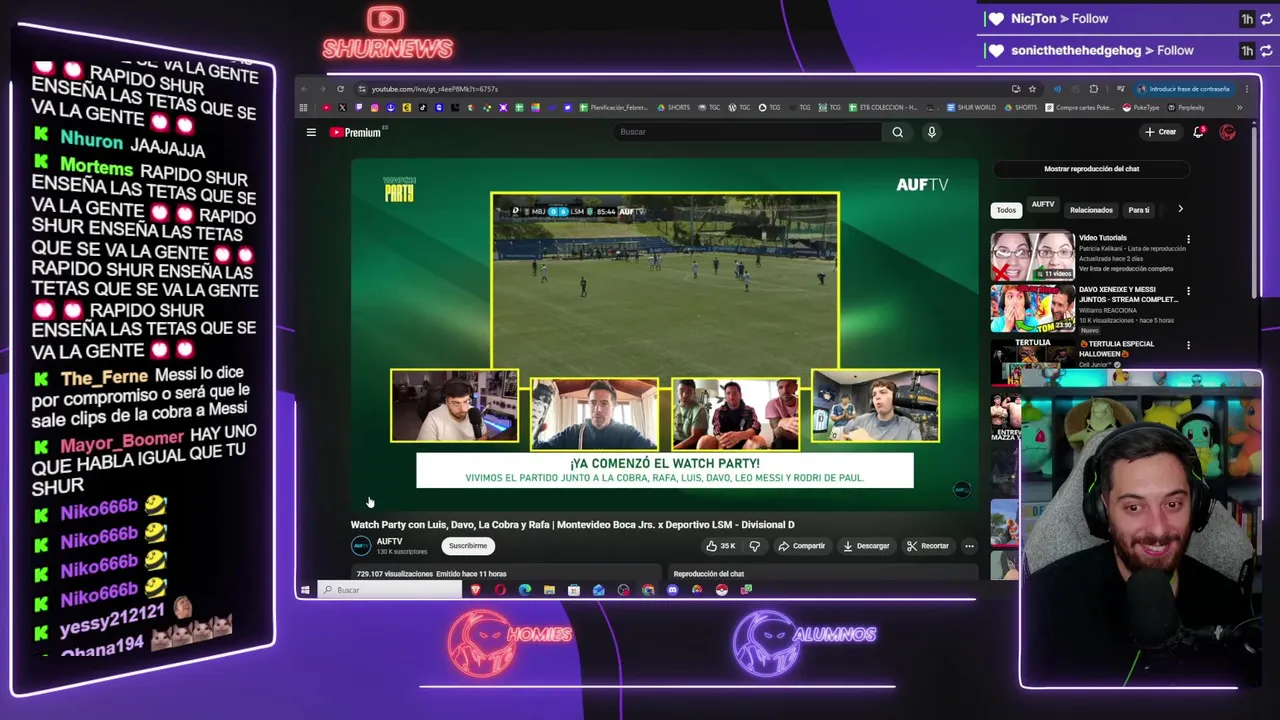Open the Planificación_Febrer bookmark
Image resolution: width=1280 pixels, height=720 pixels.
[614, 107]
